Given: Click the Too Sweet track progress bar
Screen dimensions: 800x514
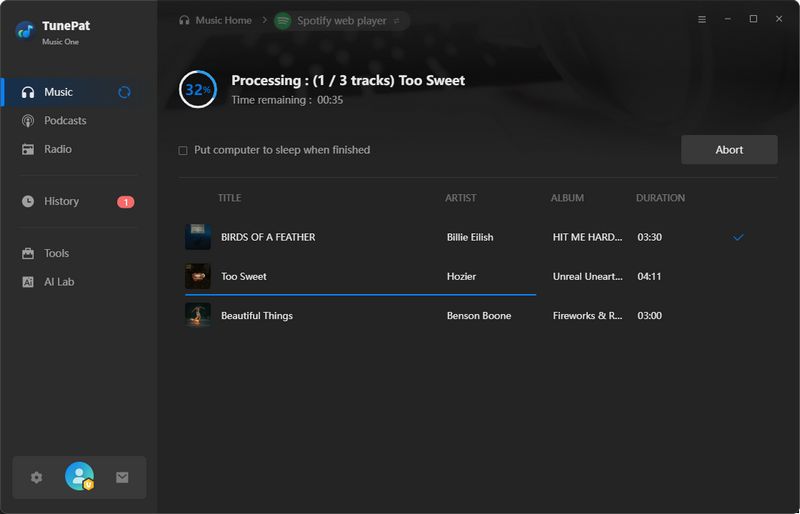Looking at the screenshot, I should tap(360, 295).
